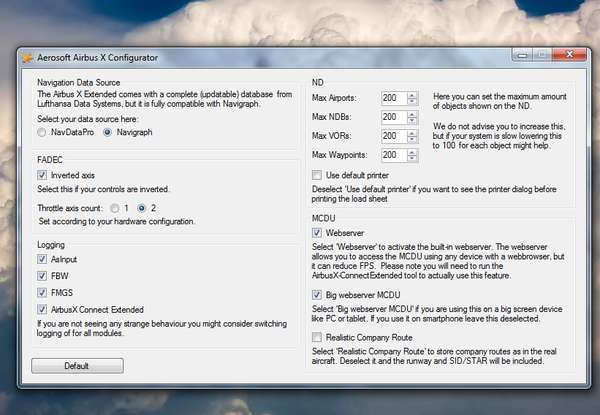This screenshot has width=600, height=415.
Task: Uncheck Big webserver MCDU option
Action: point(317,296)
